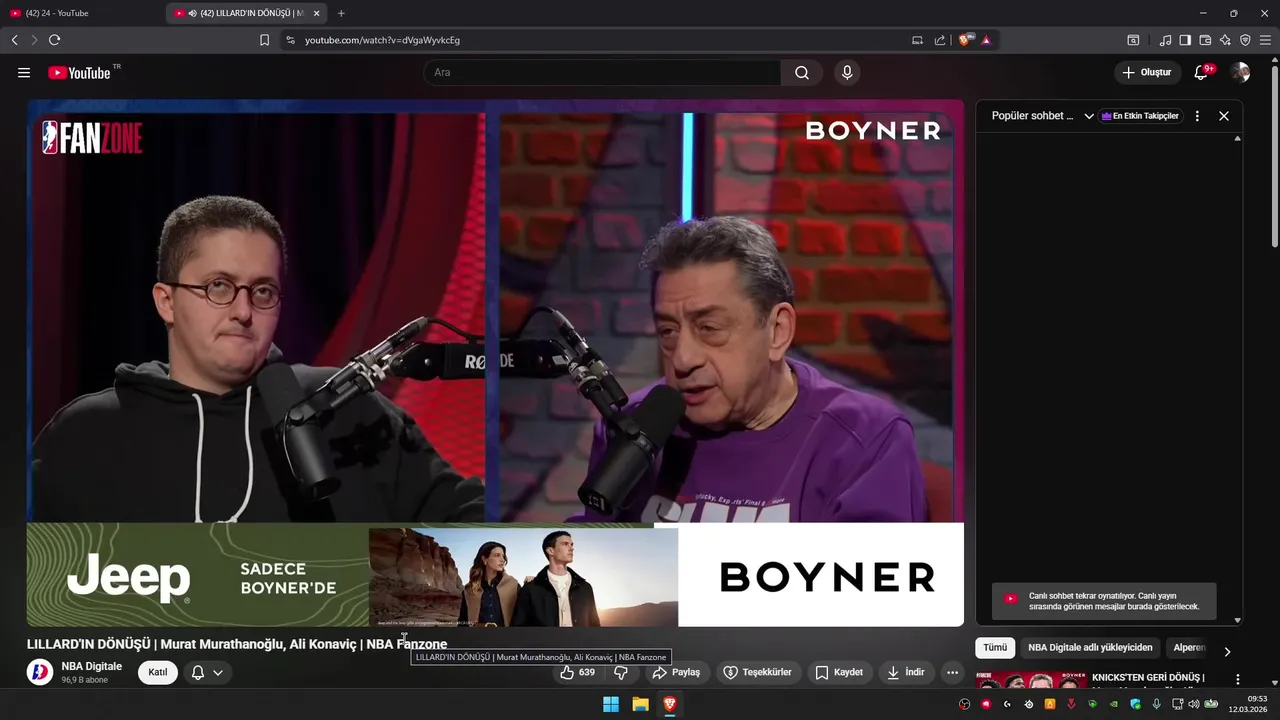Open the account avatar menu
Image resolution: width=1280 pixels, height=720 pixels.
1240,72
